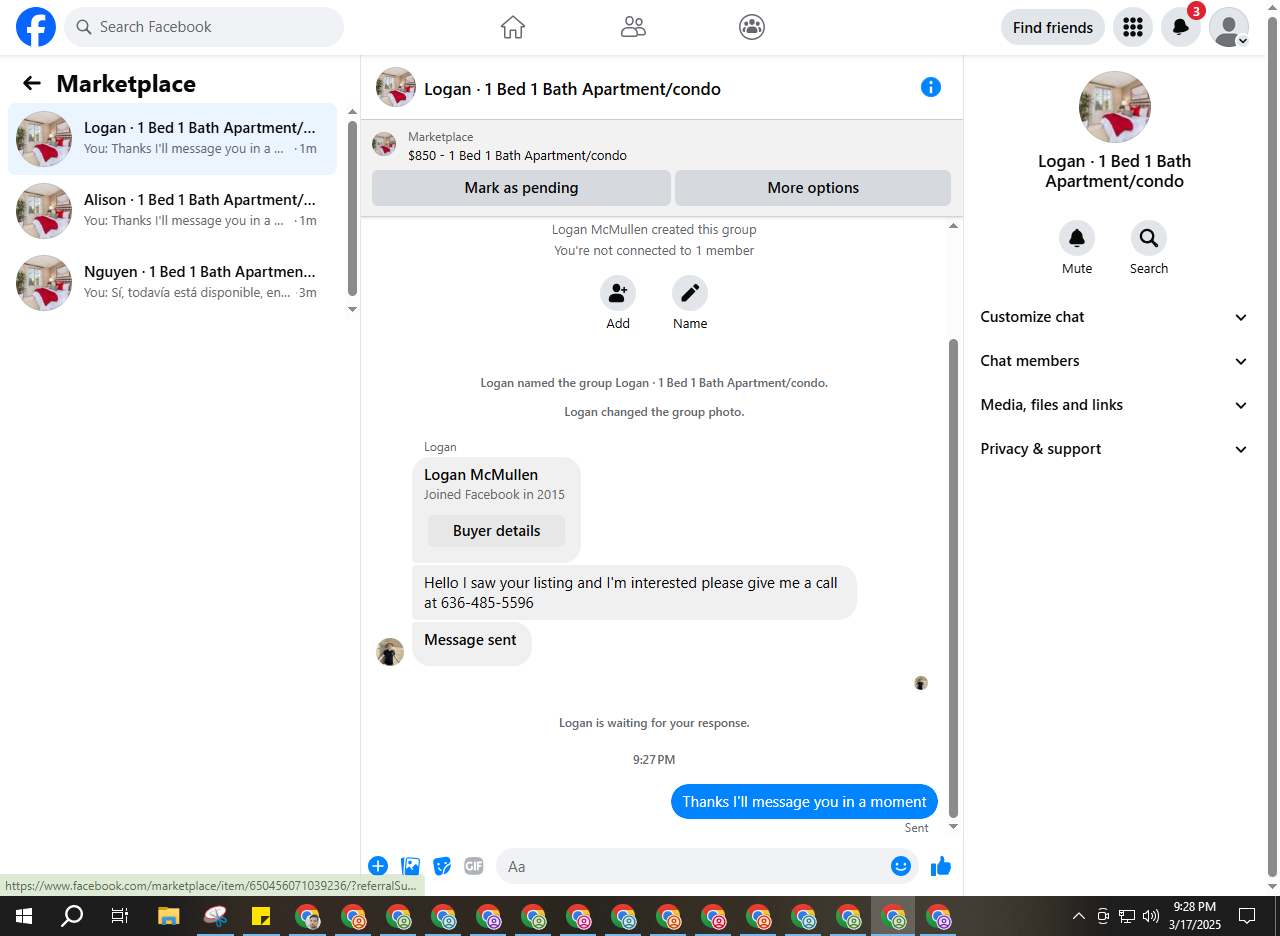Open the volume control in system tray
The height and width of the screenshot is (936, 1280).
tap(1150, 916)
